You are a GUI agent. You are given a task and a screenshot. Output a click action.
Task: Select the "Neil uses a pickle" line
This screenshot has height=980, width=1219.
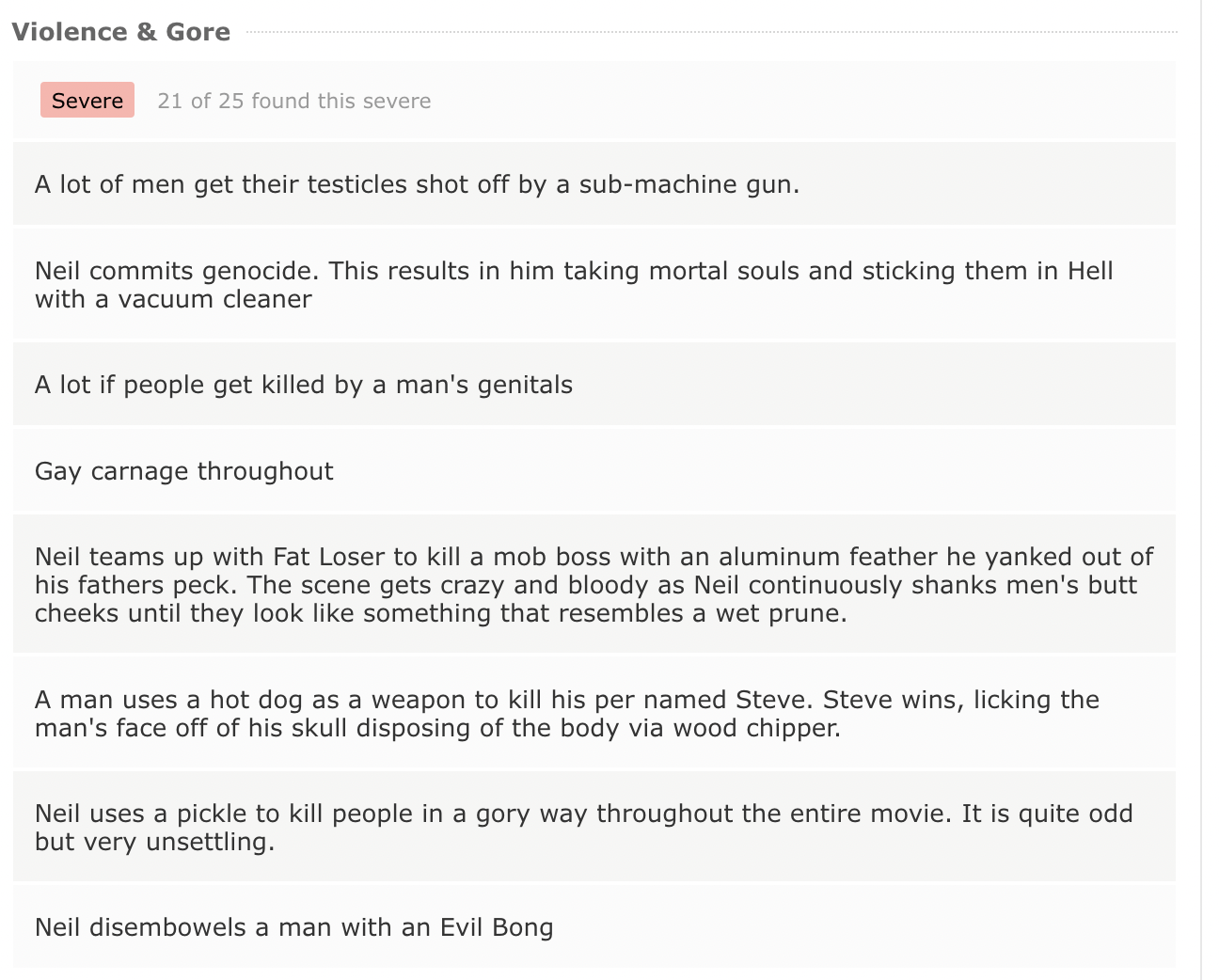[584, 814]
